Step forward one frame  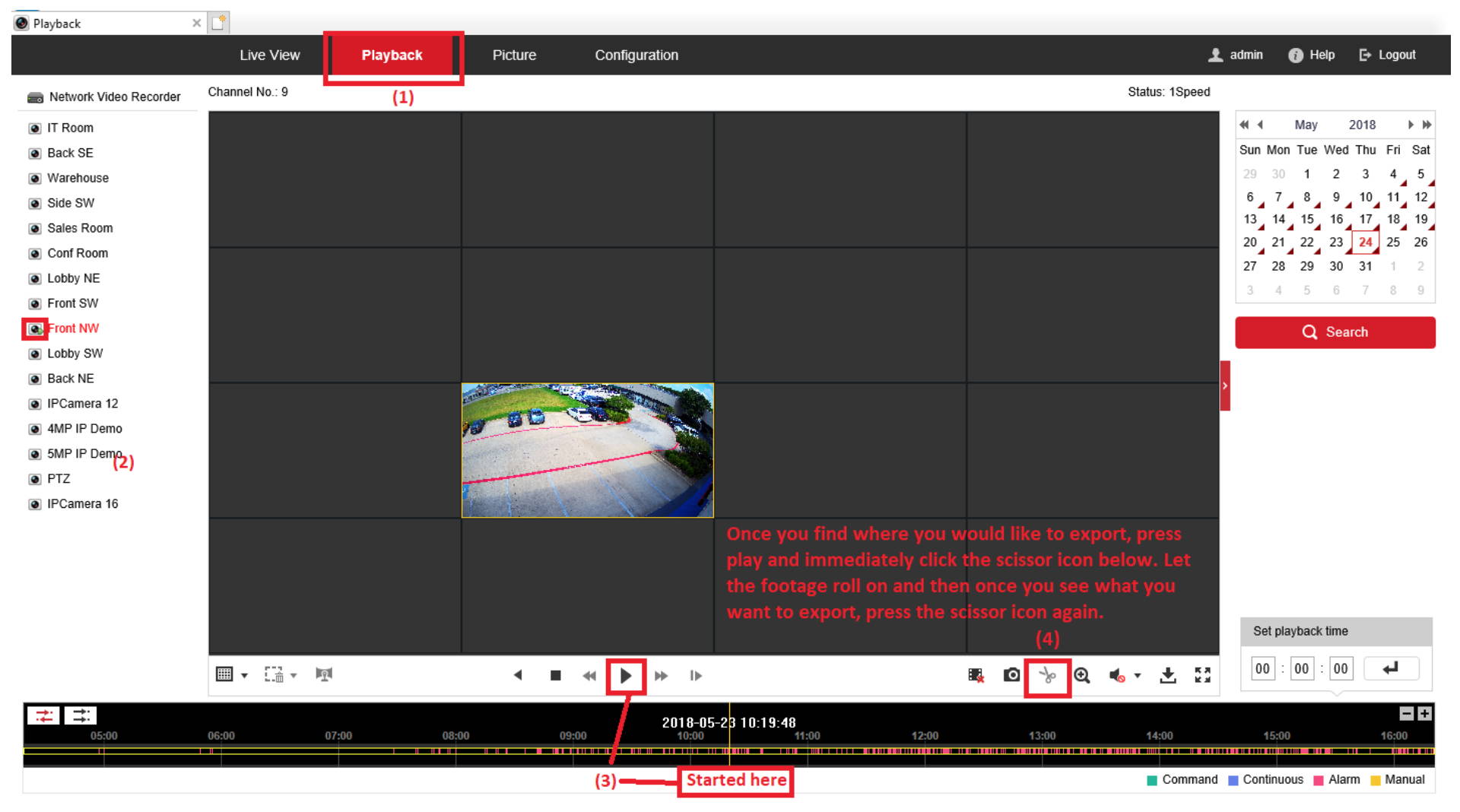tap(696, 676)
